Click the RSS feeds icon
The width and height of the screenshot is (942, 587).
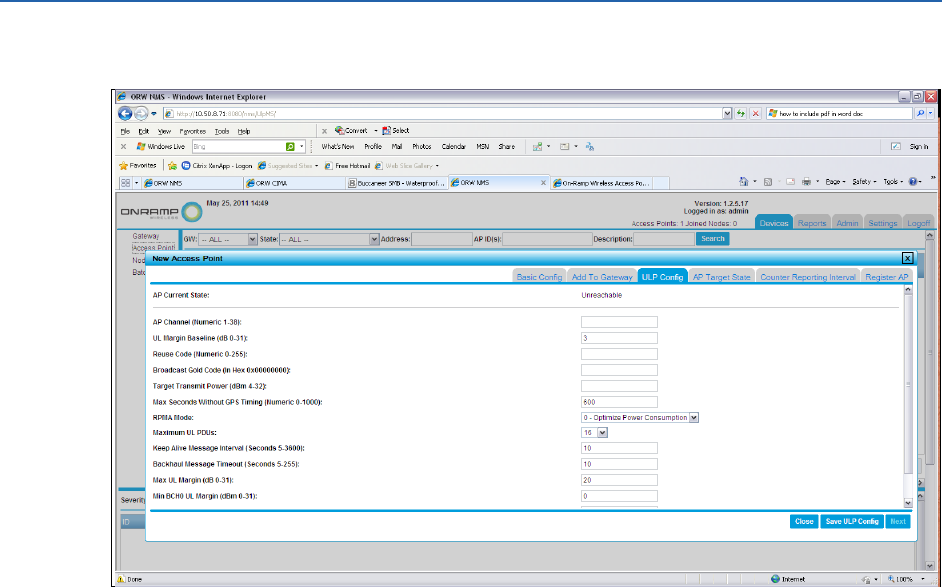click(768, 181)
